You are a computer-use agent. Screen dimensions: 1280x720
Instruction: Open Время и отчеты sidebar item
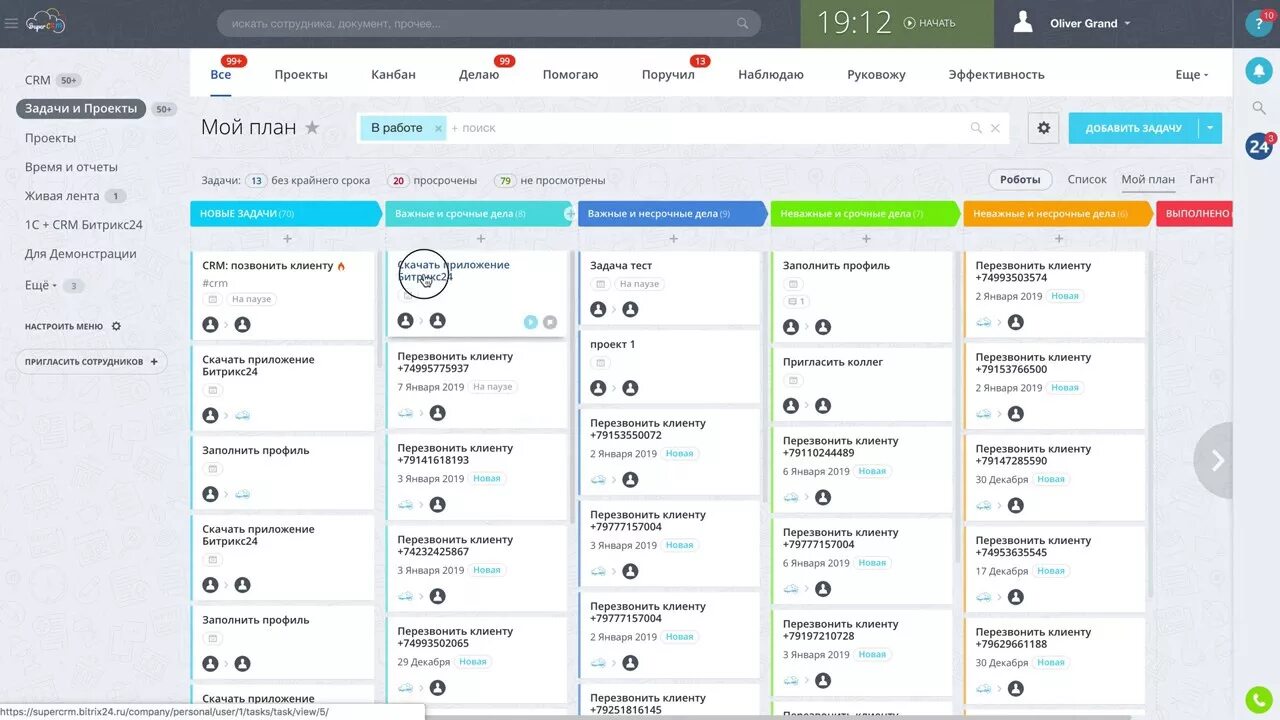(x=71, y=167)
